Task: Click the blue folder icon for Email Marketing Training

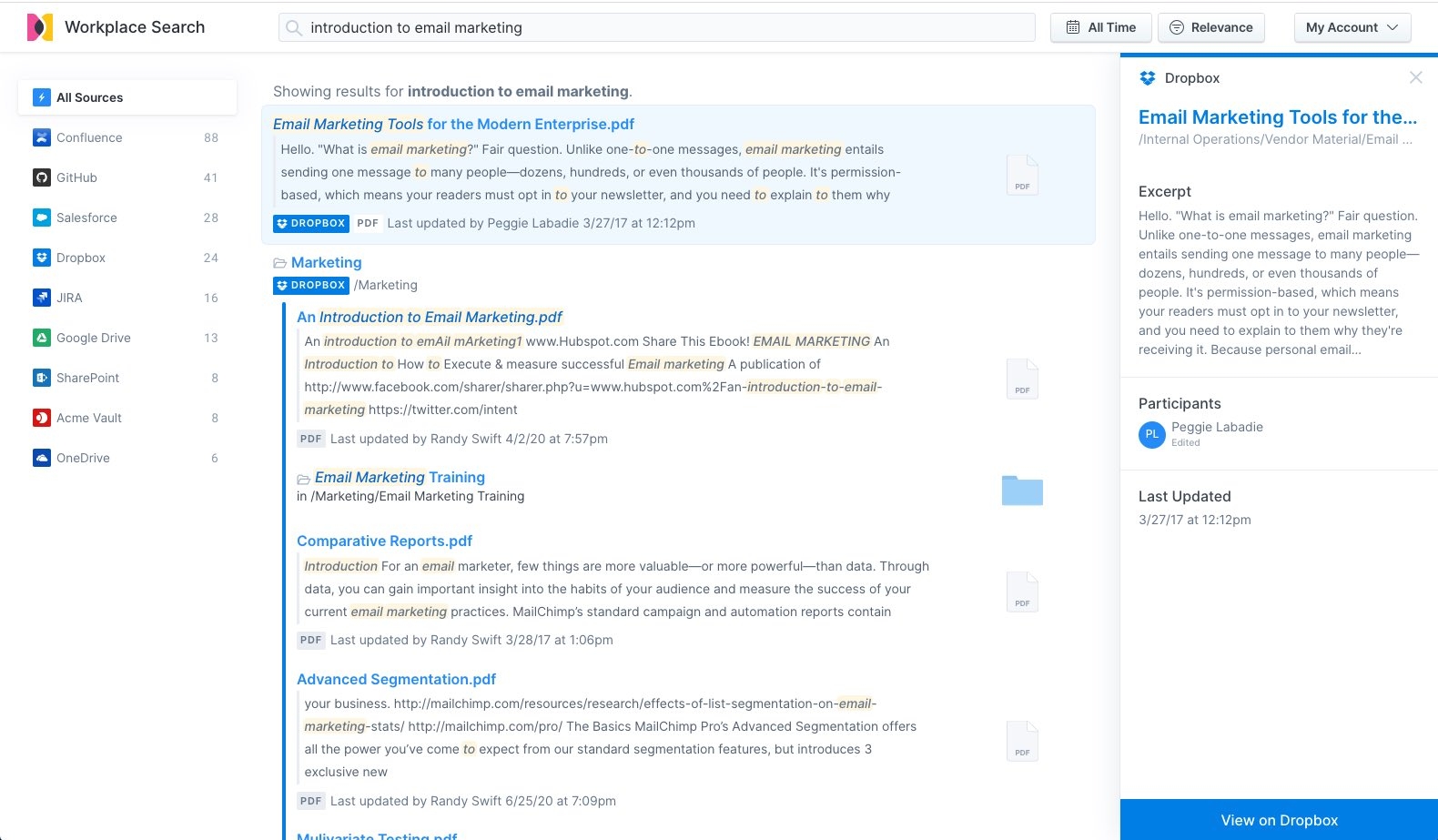Action: coord(1022,490)
